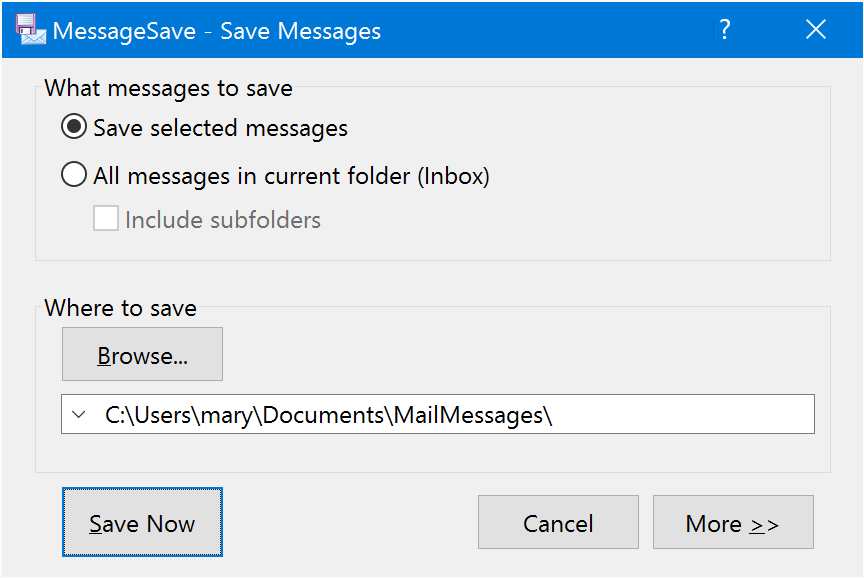Click the double chevron on the More button
Screen dimensions: 864x578
click(764, 525)
